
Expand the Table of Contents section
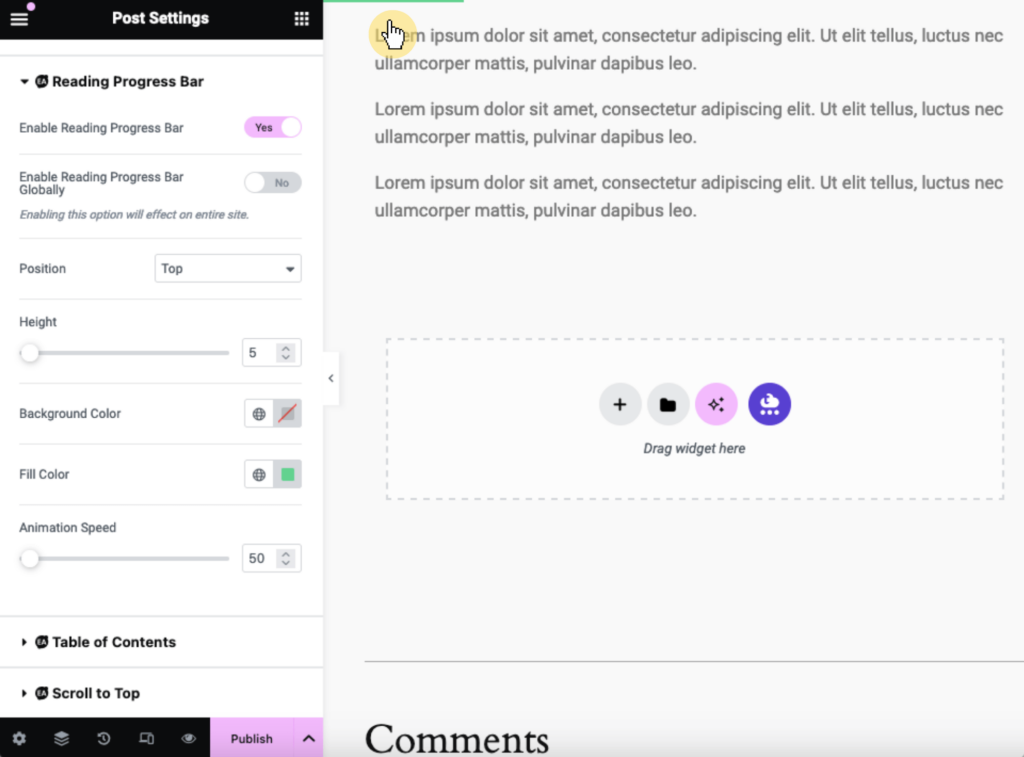[24, 642]
